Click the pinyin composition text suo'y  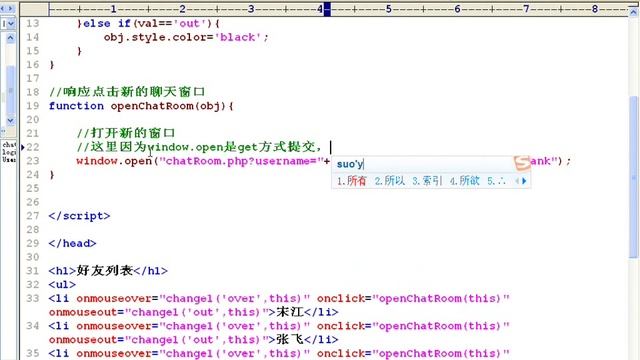(x=350, y=164)
